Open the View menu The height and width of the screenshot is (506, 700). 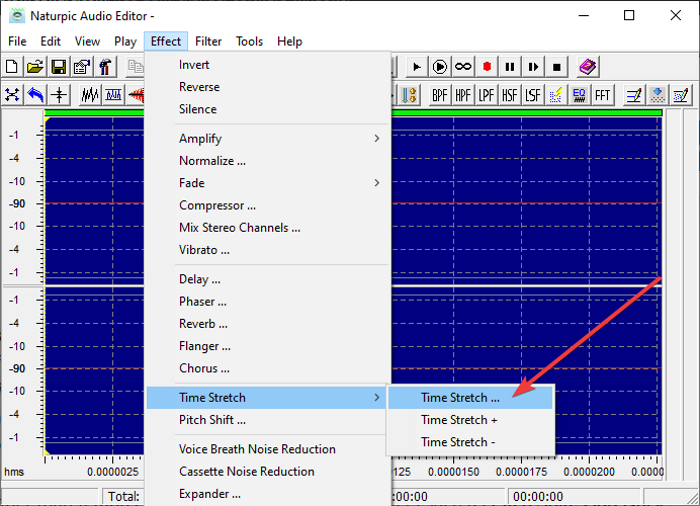[x=87, y=42]
